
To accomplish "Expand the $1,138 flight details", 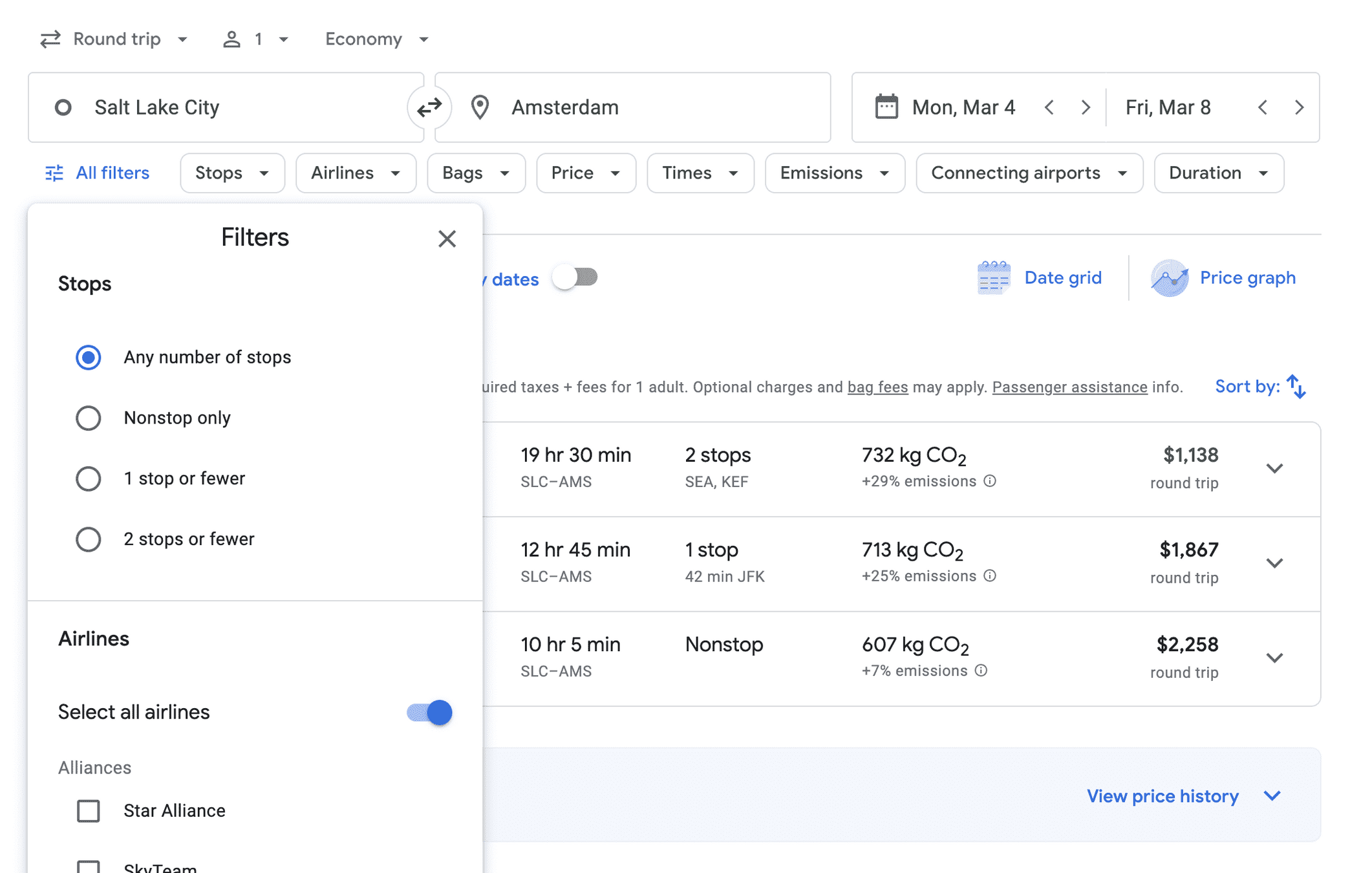I will pyautogui.click(x=1274, y=468).
